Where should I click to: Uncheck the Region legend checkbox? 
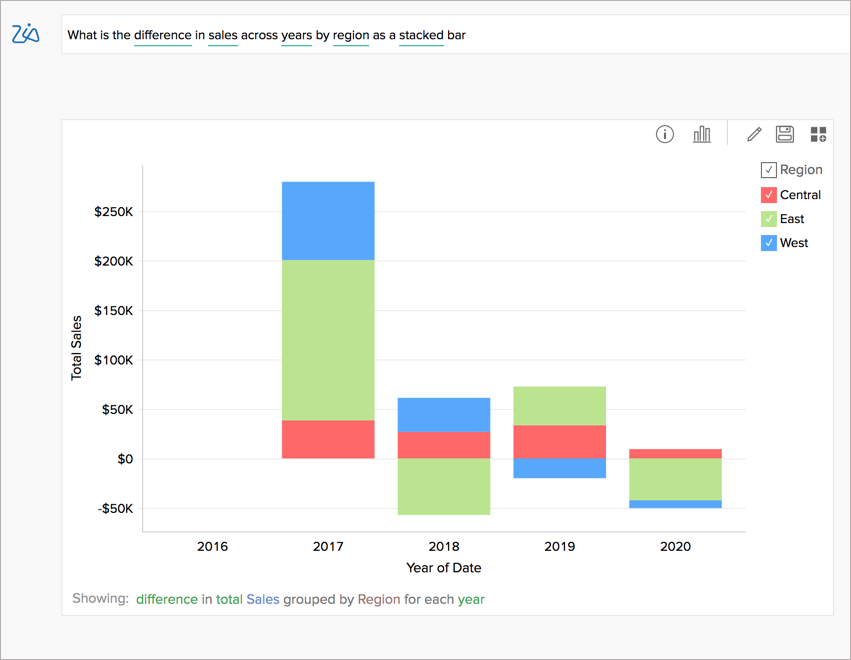[768, 169]
